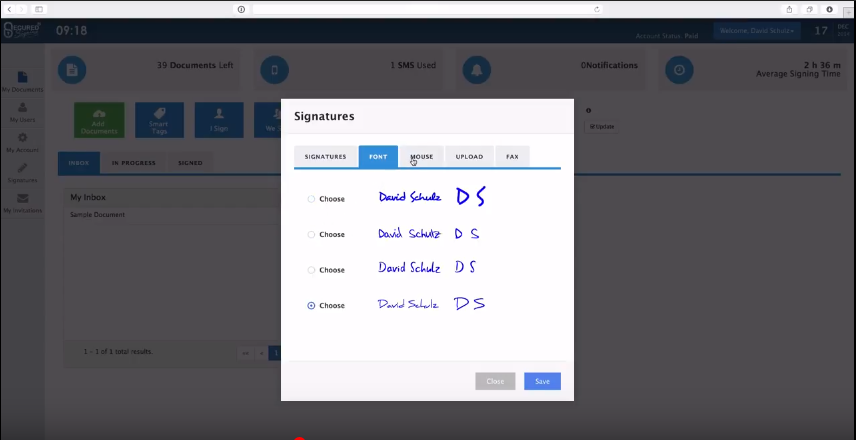Open My Documents in the sidebar

tap(22, 77)
